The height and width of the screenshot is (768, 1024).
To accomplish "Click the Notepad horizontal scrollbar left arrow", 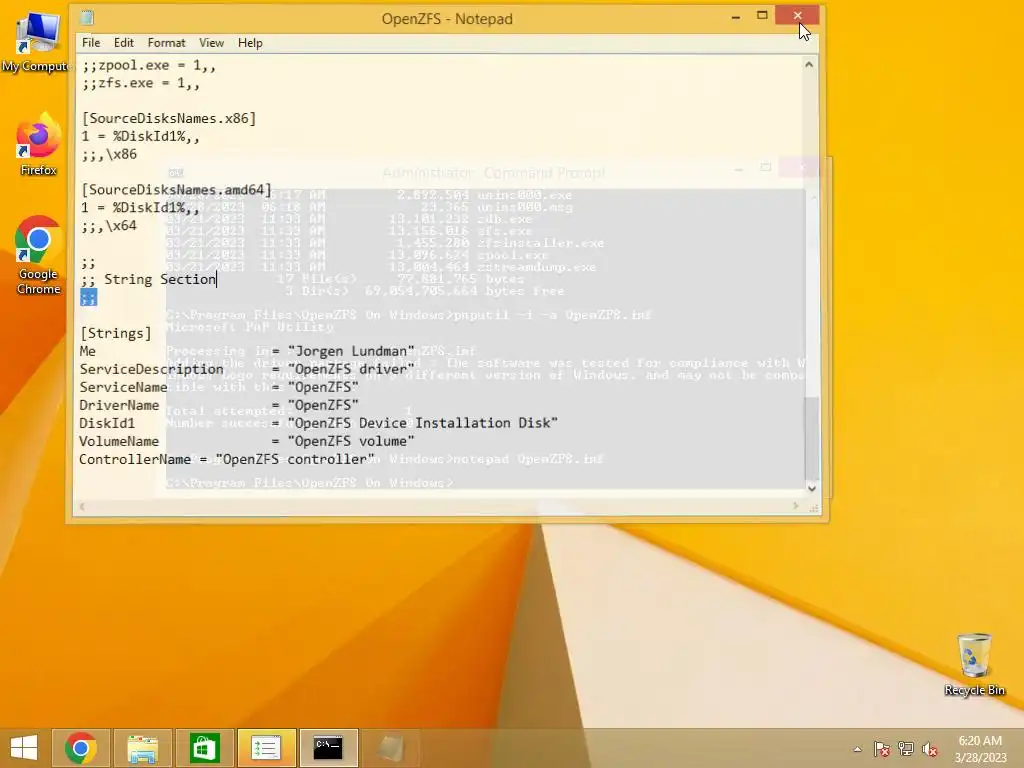I will click(82, 506).
